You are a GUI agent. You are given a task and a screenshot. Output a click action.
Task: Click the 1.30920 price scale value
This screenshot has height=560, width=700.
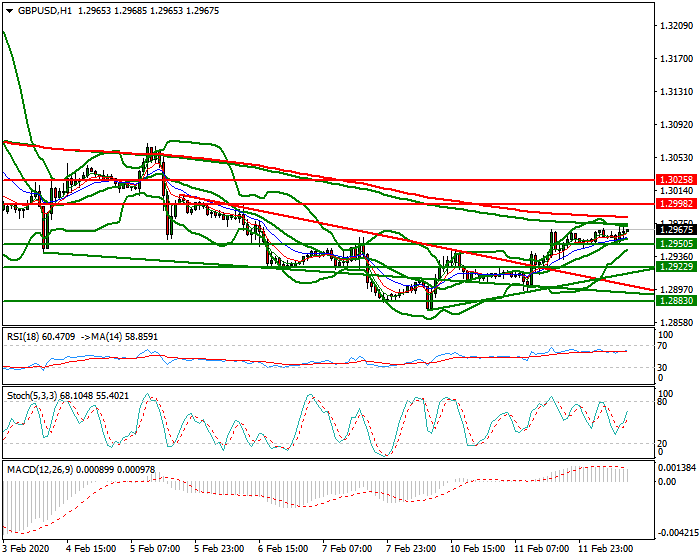click(x=676, y=124)
